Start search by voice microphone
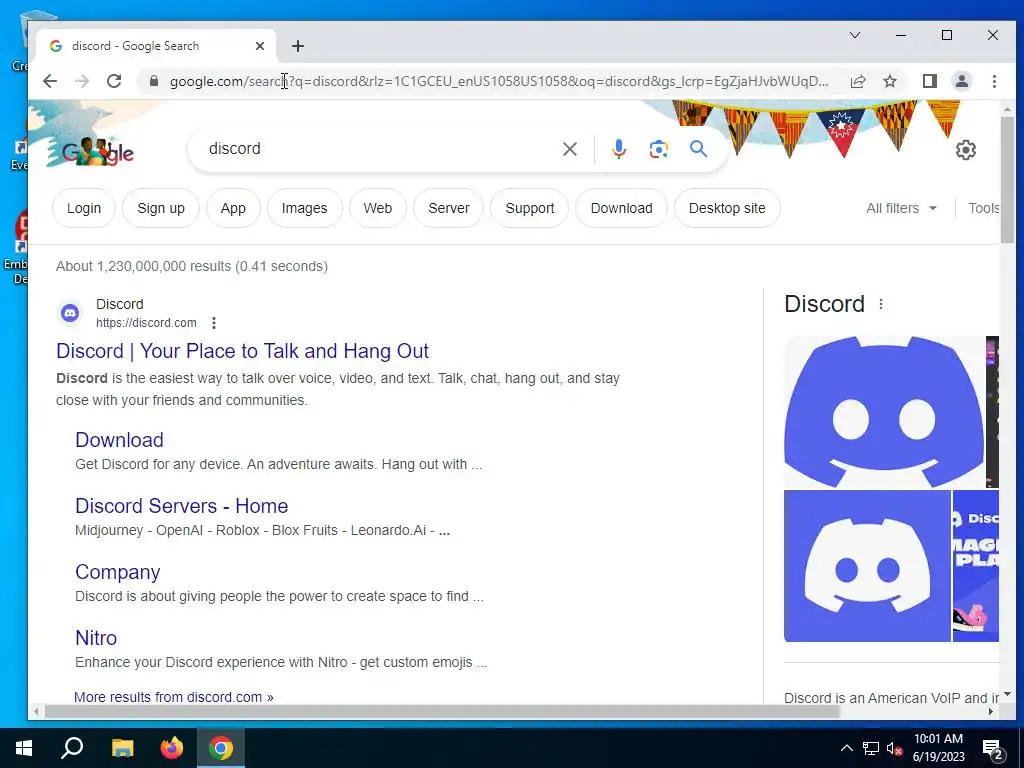This screenshot has width=1024, height=768. pos(618,149)
